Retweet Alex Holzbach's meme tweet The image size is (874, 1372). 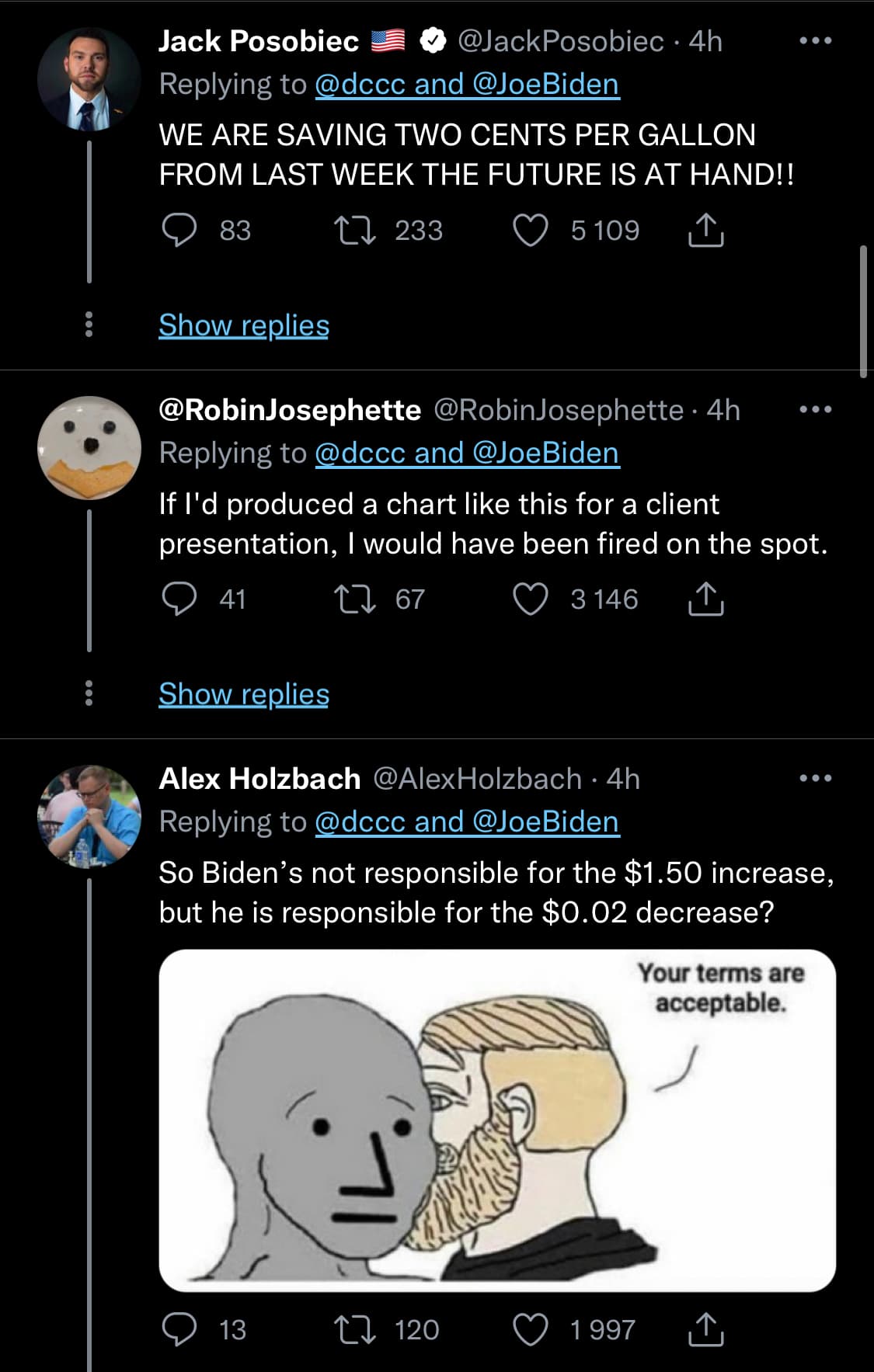click(355, 1329)
